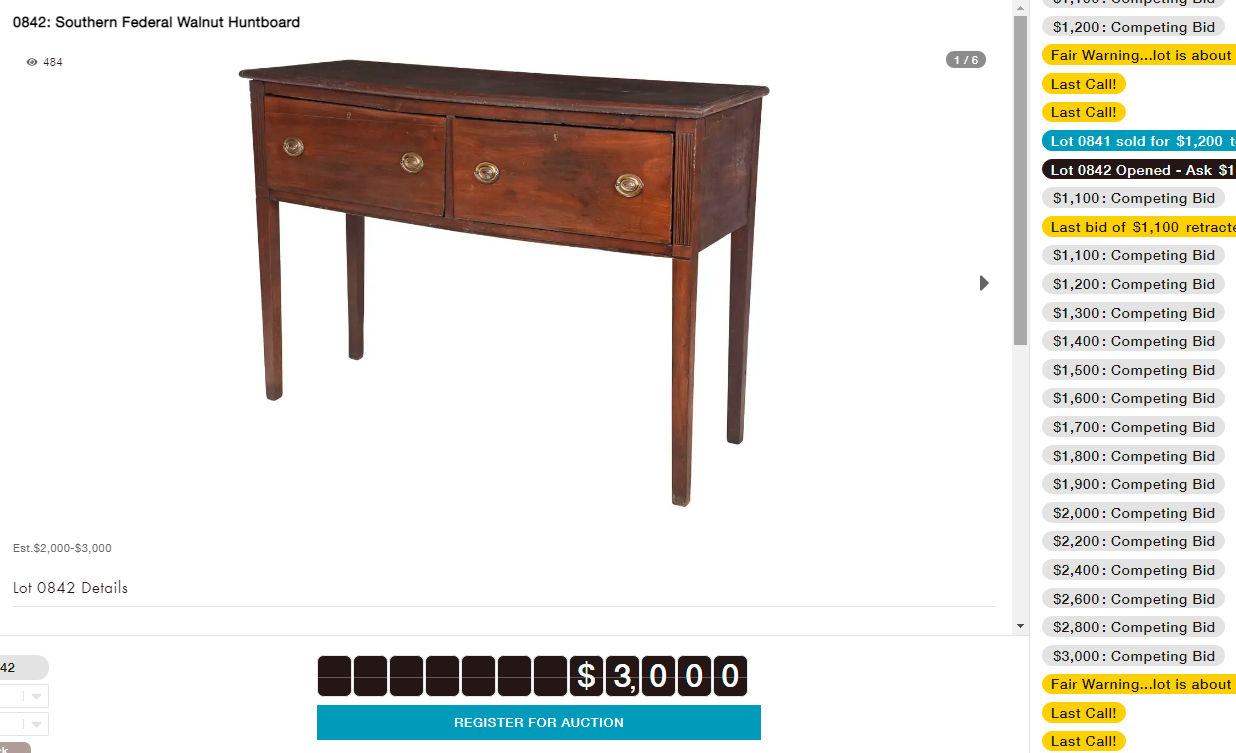Select the Lot 0842 Opened message

(x=1139, y=170)
